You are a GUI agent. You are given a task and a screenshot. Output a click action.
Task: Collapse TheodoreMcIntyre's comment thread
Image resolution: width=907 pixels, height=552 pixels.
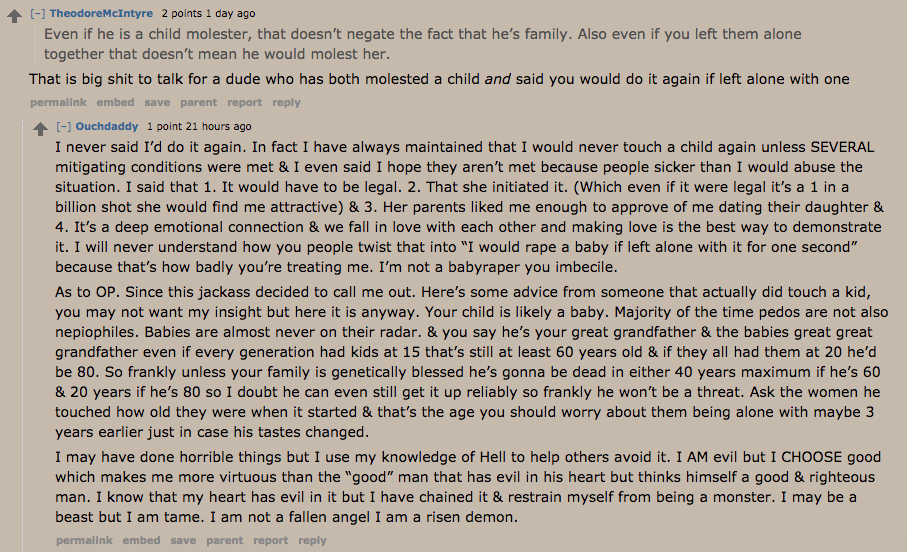pyautogui.click(x=38, y=13)
